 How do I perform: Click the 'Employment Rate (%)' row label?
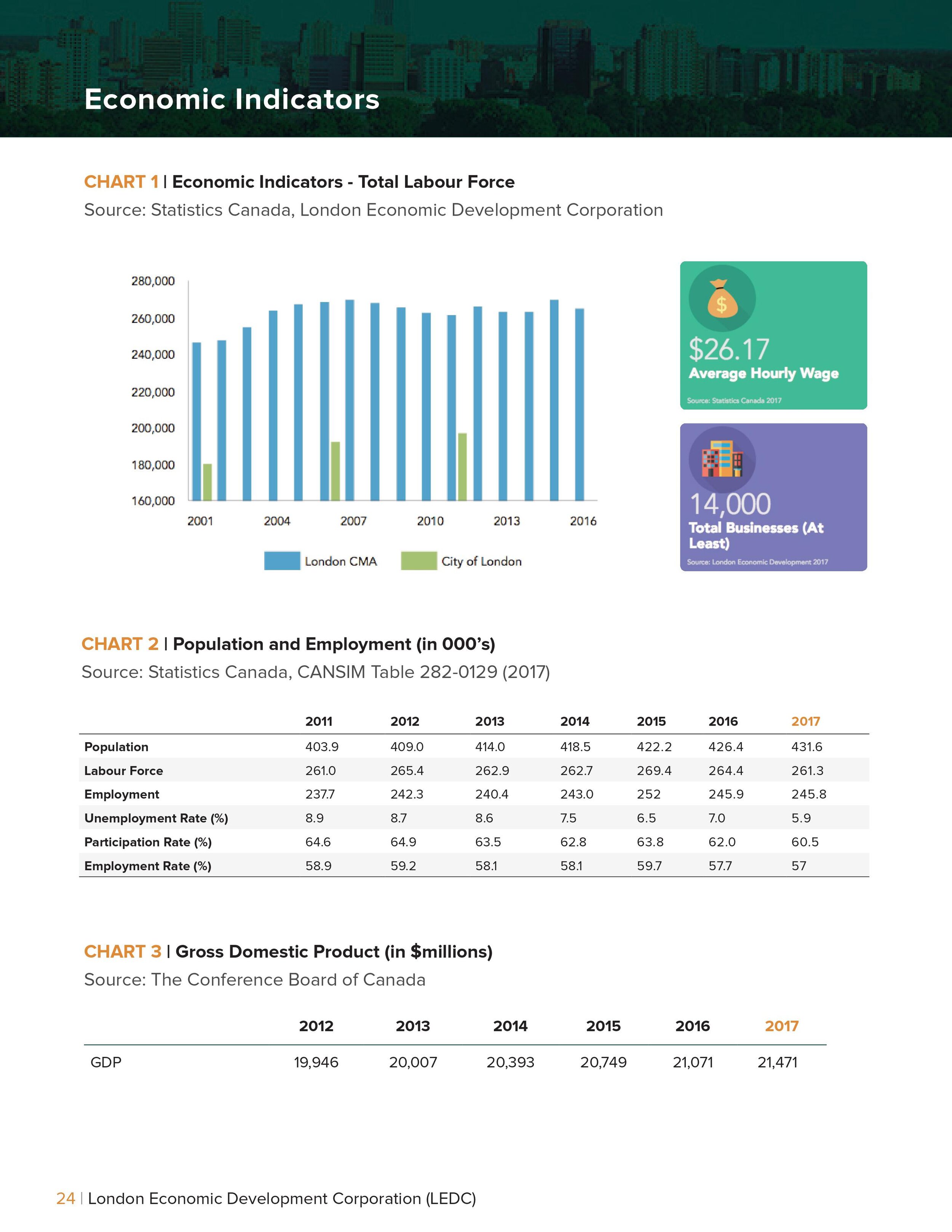148,866
